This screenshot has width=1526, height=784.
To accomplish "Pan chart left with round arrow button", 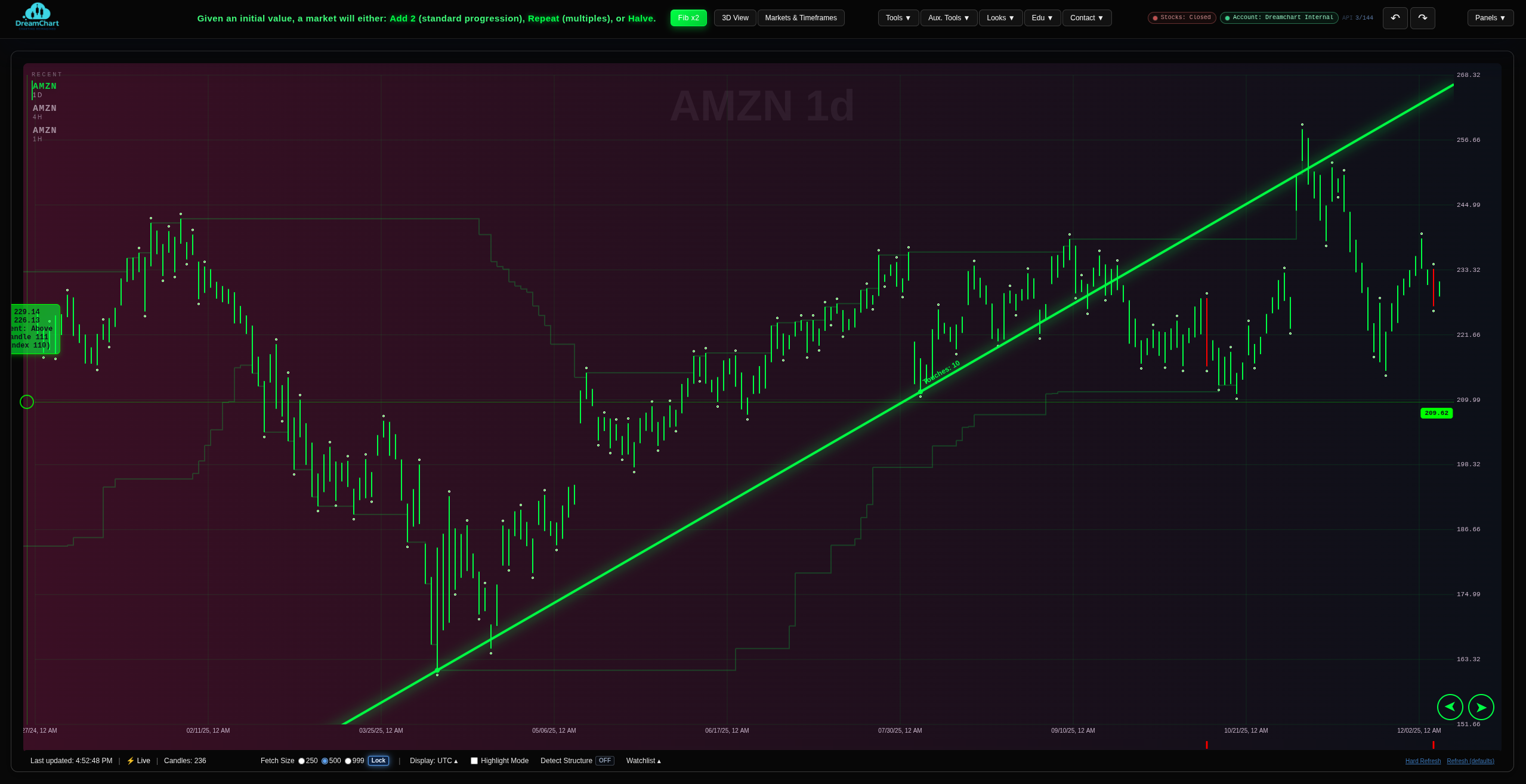I will point(1450,707).
